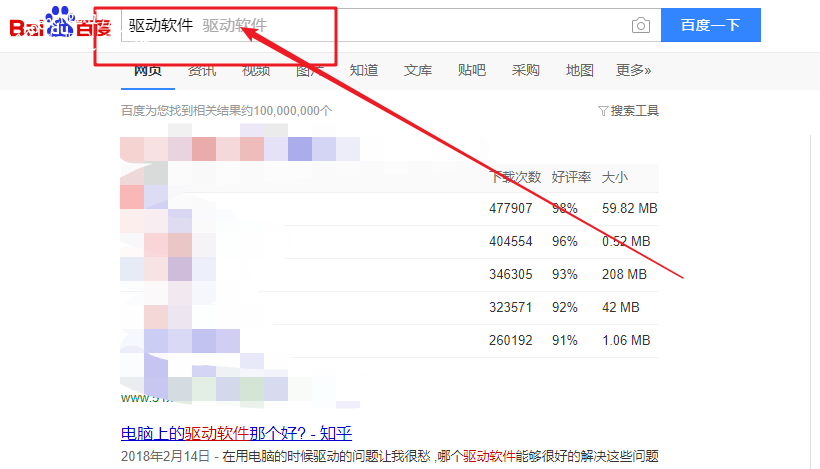Click the 93% rating value
The height and width of the screenshot is (469, 820).
click(565, 274)
